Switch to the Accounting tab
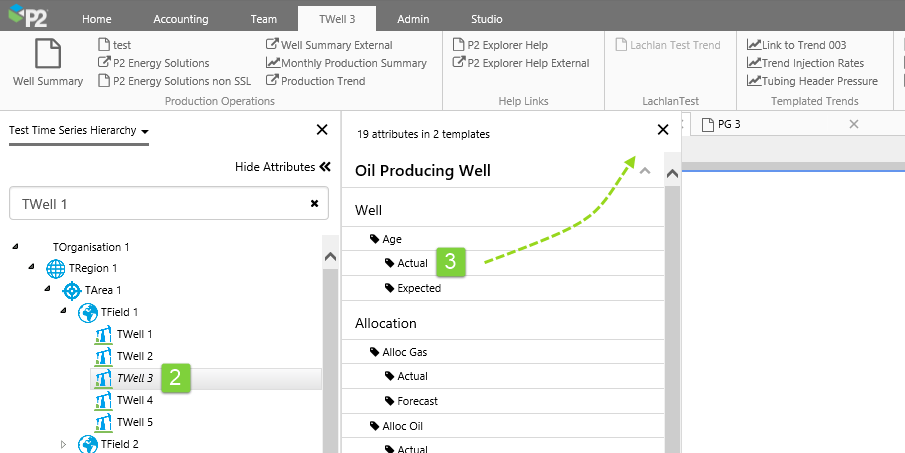 pyautogui.click(x=181, y=19)
